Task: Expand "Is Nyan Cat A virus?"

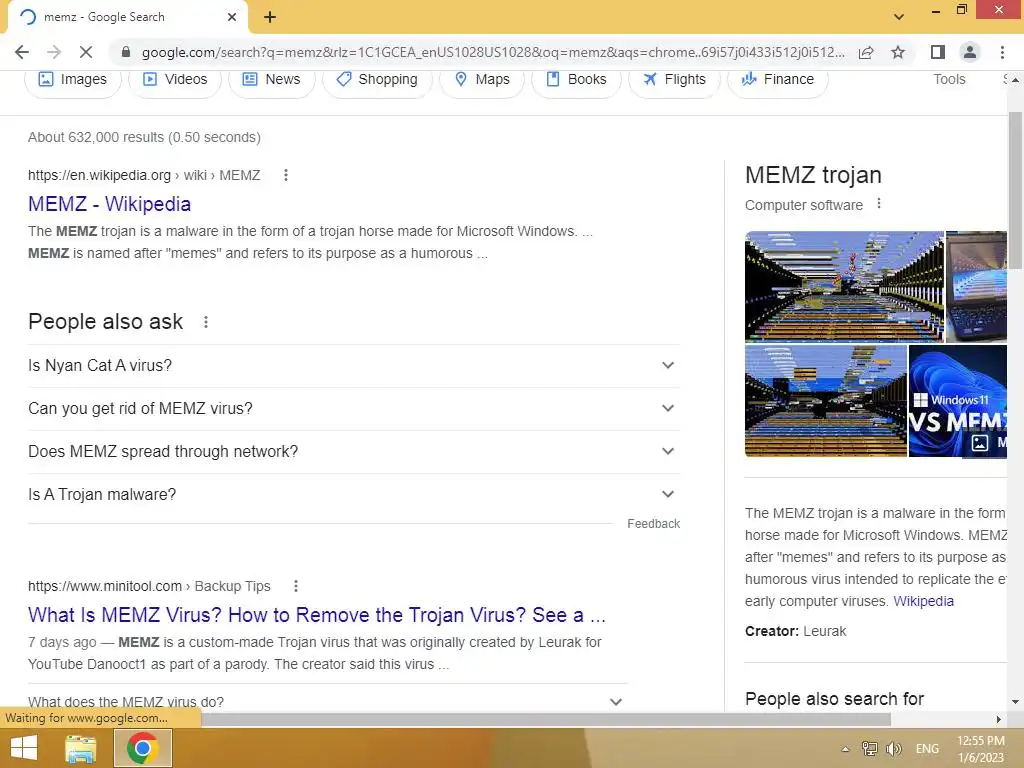Action: click(353, 366)
